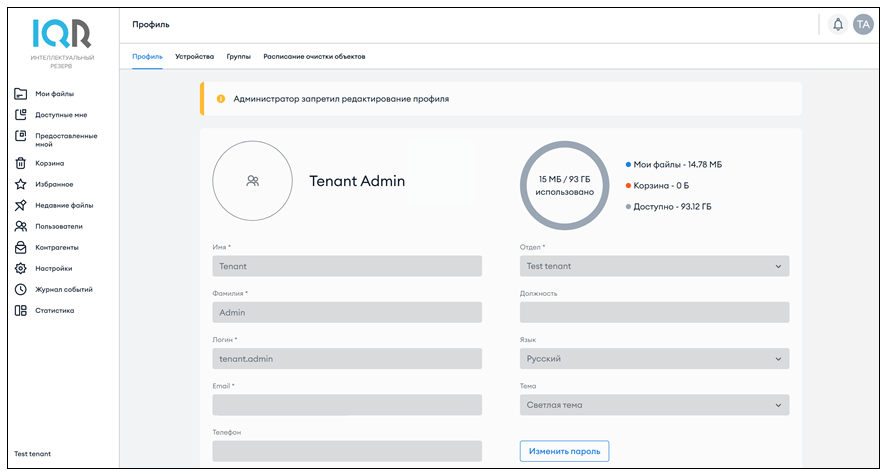
Task: Click the empty Телефон input field
Action: coord(347,451)
